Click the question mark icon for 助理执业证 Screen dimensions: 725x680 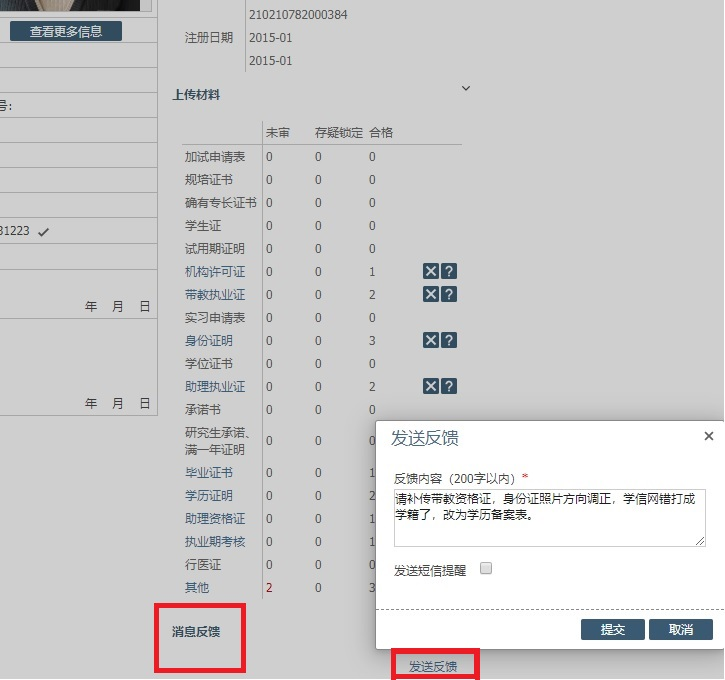[x=449, y=387]
